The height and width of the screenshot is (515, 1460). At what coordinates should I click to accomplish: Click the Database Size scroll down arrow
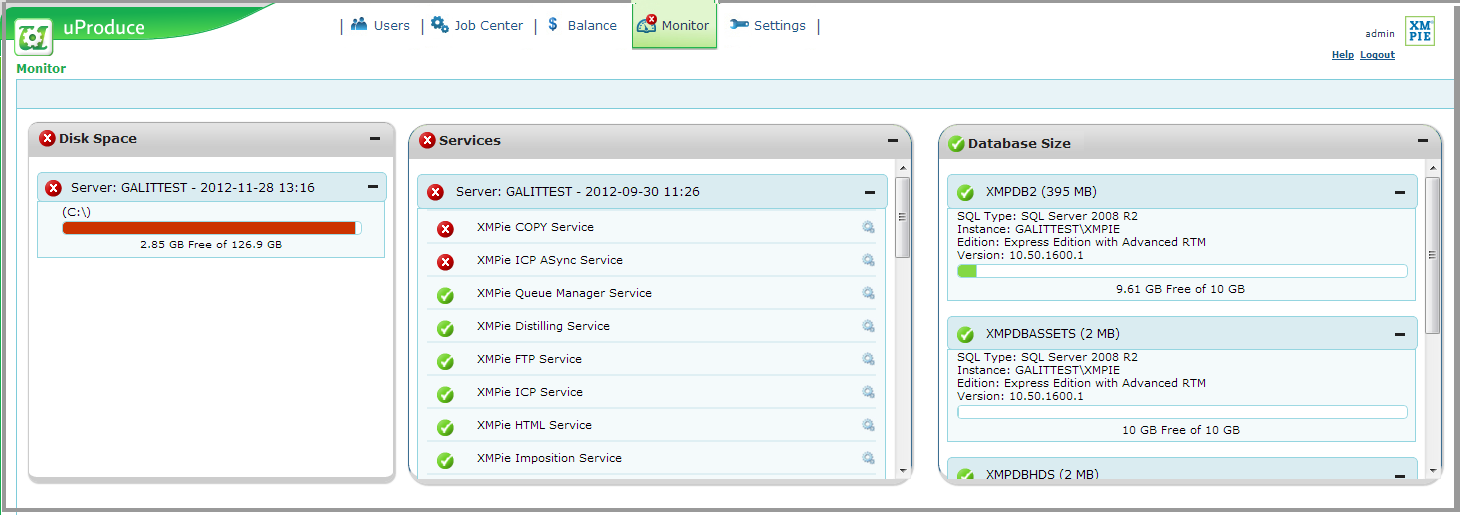tap(1432, 470)
